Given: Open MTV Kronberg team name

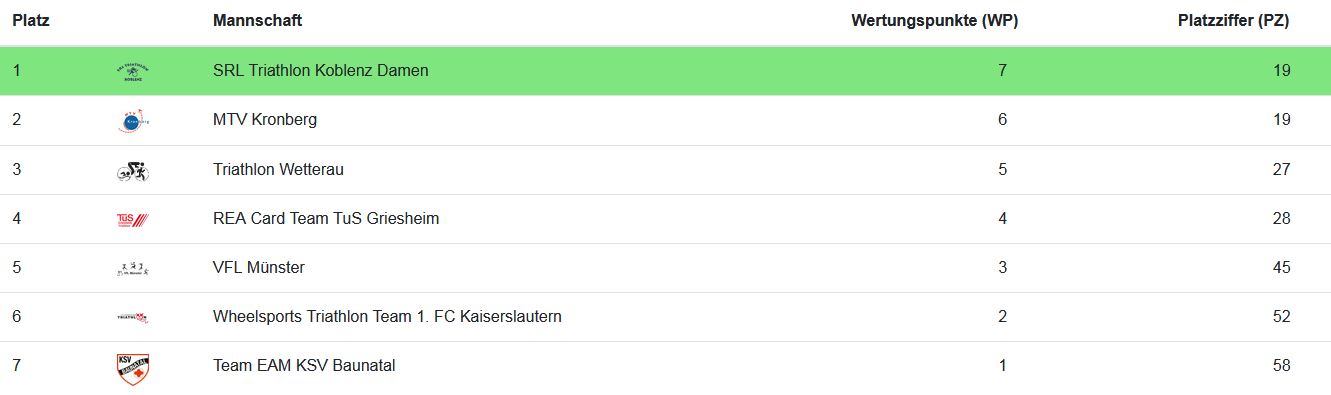Looking at the screenshot, I should [x=265, y=120].
